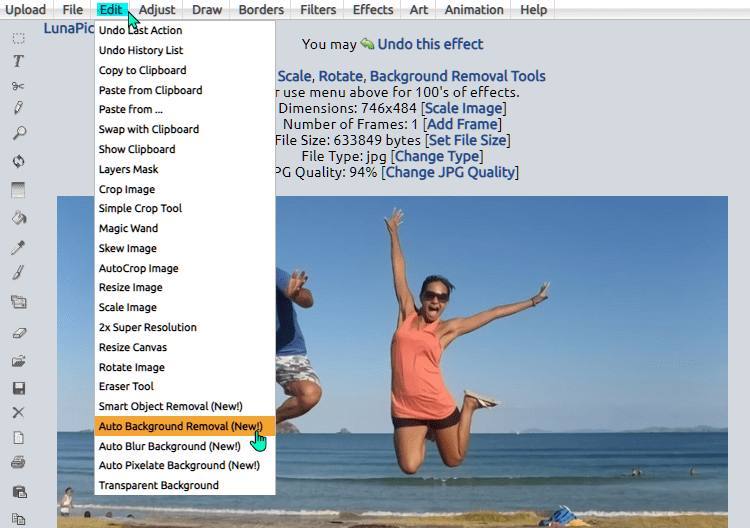Click the Change JPG Quality link
Screen dimensions: 750x528
tap(449, 172)
